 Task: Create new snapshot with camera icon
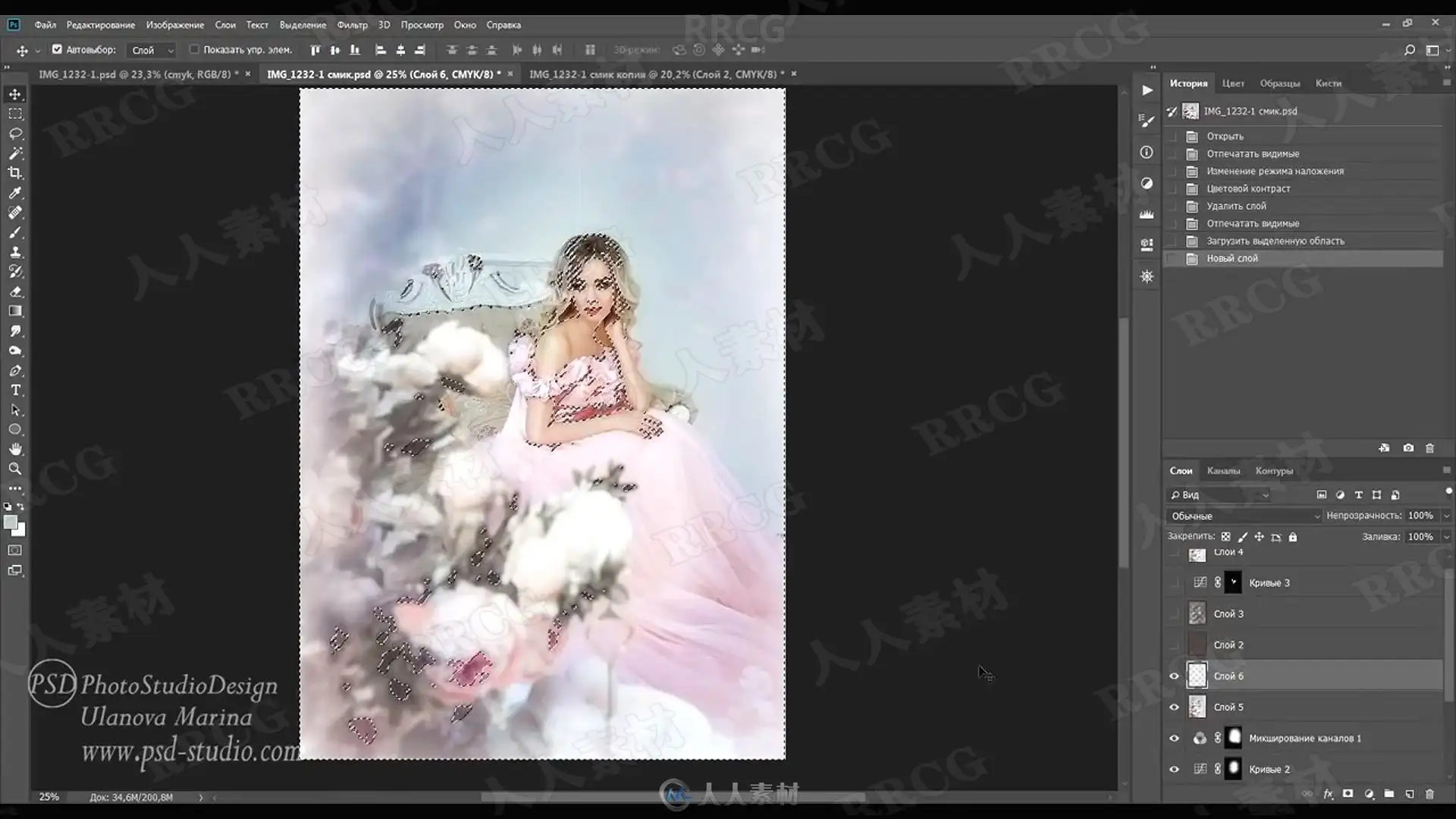[1408, 448]
